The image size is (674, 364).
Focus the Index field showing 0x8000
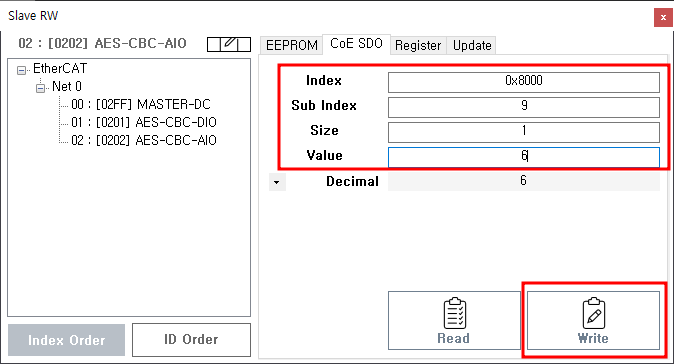coord(524,83)
